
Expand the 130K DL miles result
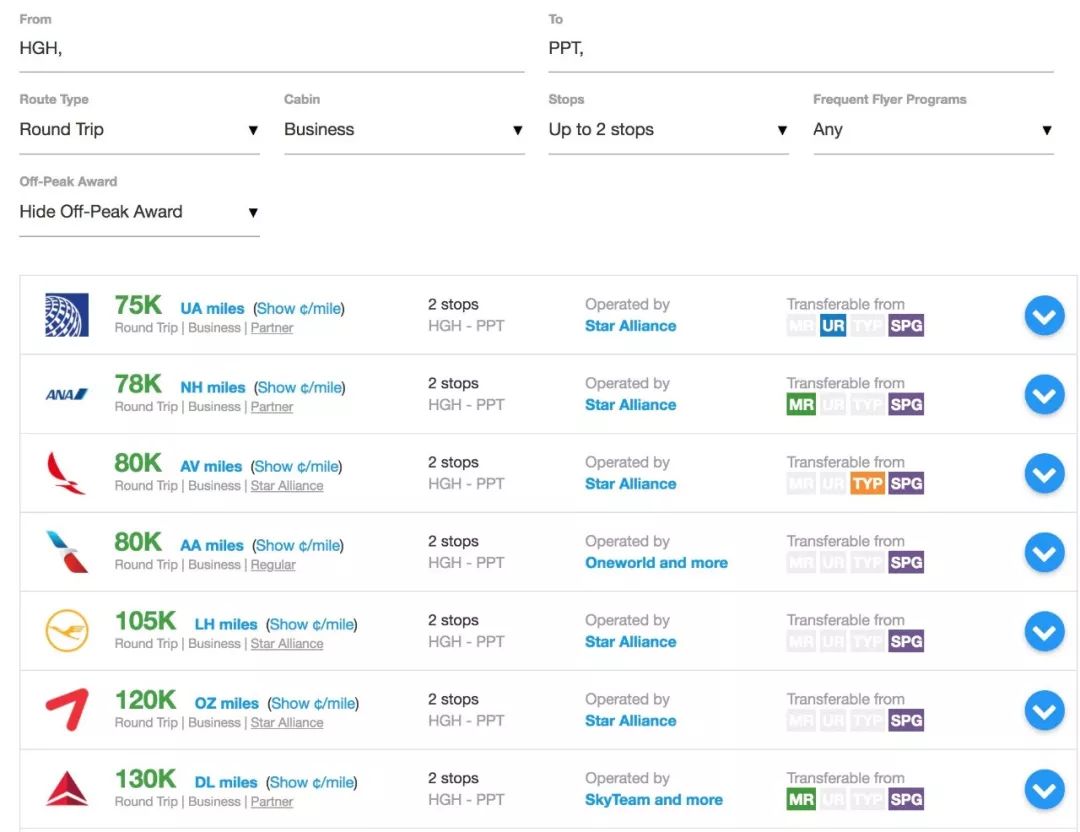(1044, 790)
